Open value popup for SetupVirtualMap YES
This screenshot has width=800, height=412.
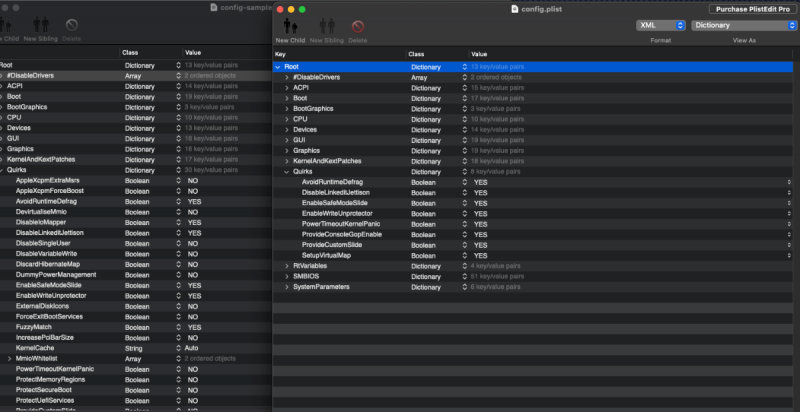[788, 255]
